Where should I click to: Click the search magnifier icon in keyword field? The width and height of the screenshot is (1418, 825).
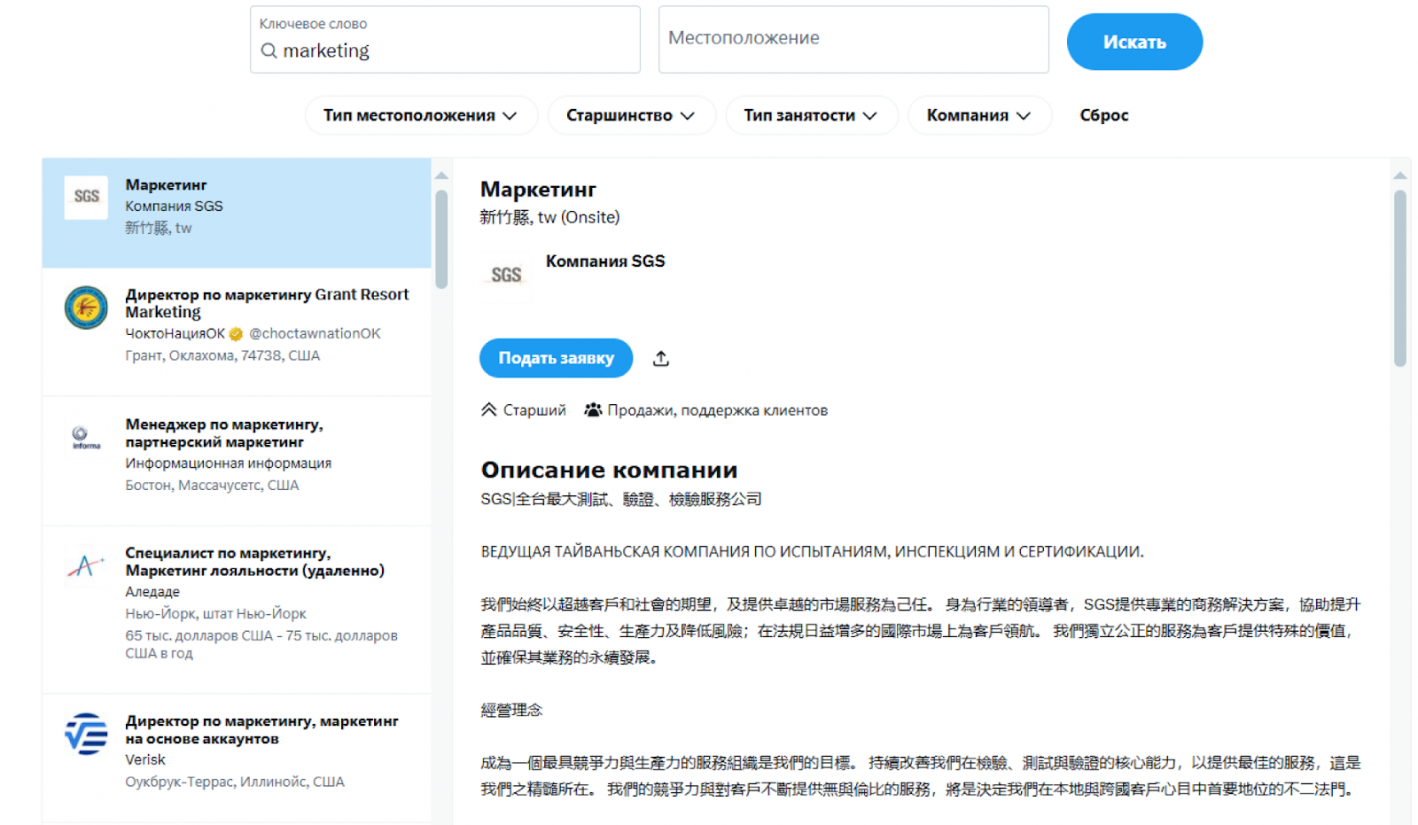[x=268, y=51]
